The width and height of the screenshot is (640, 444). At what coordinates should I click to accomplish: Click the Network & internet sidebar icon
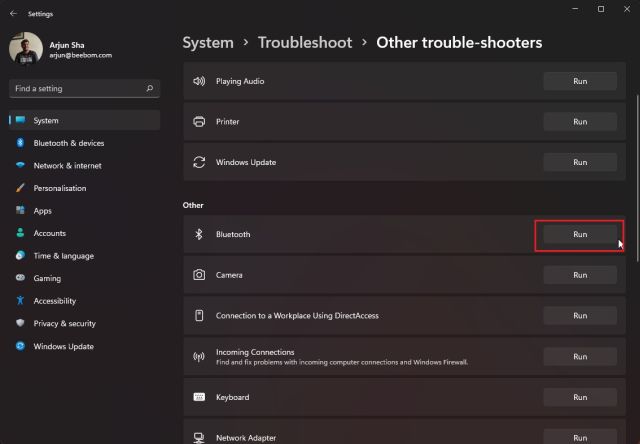20,166
